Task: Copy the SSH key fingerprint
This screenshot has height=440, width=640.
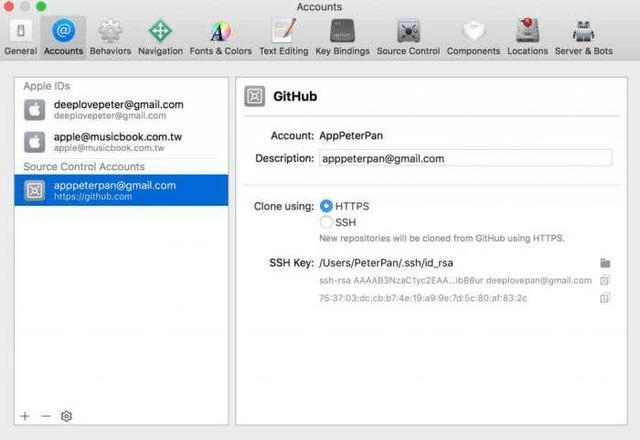Action: click(605, 298)
